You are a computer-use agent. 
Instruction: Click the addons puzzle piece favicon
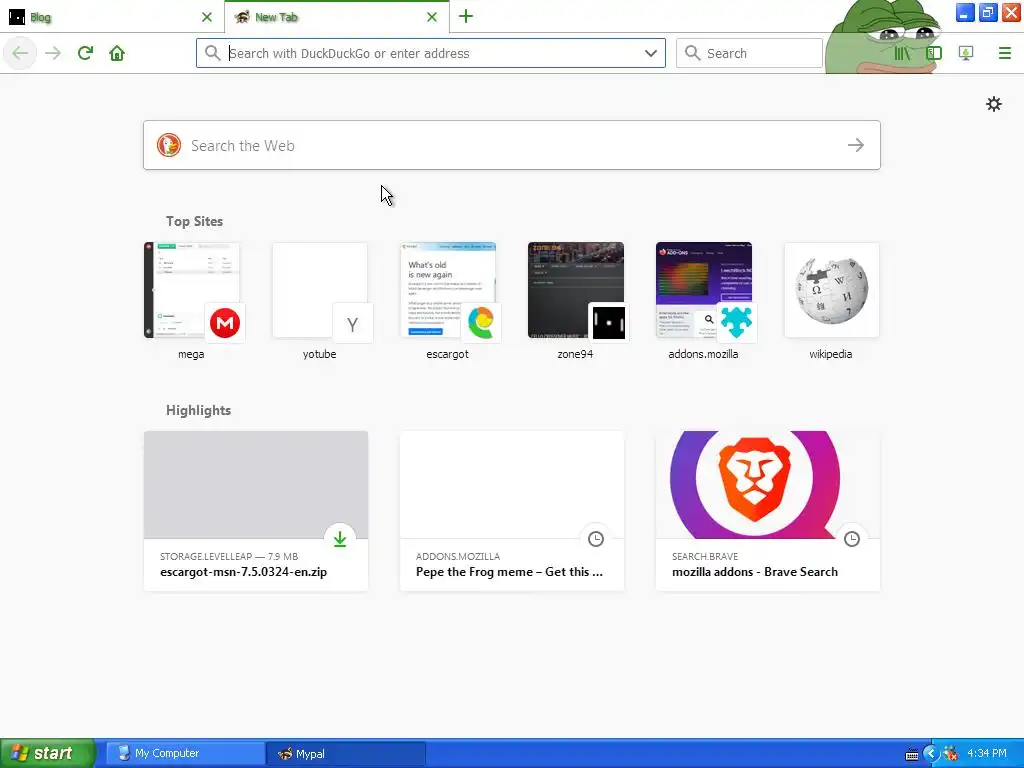click(737, 323)
